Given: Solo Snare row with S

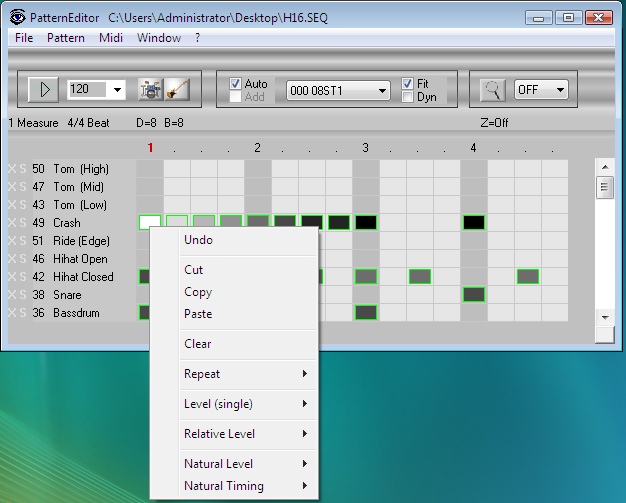Looking at the screenshot, I should click(23, 295).
